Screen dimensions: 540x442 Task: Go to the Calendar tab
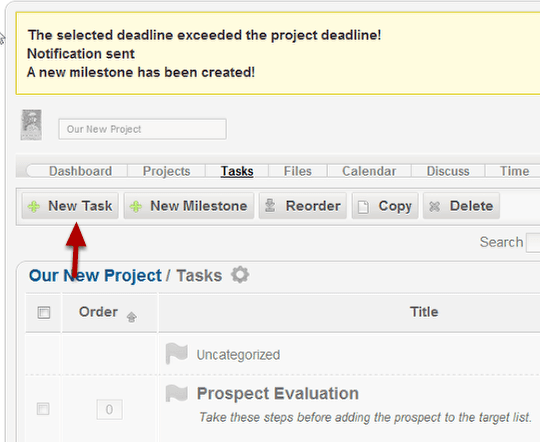tap(369, 171)
